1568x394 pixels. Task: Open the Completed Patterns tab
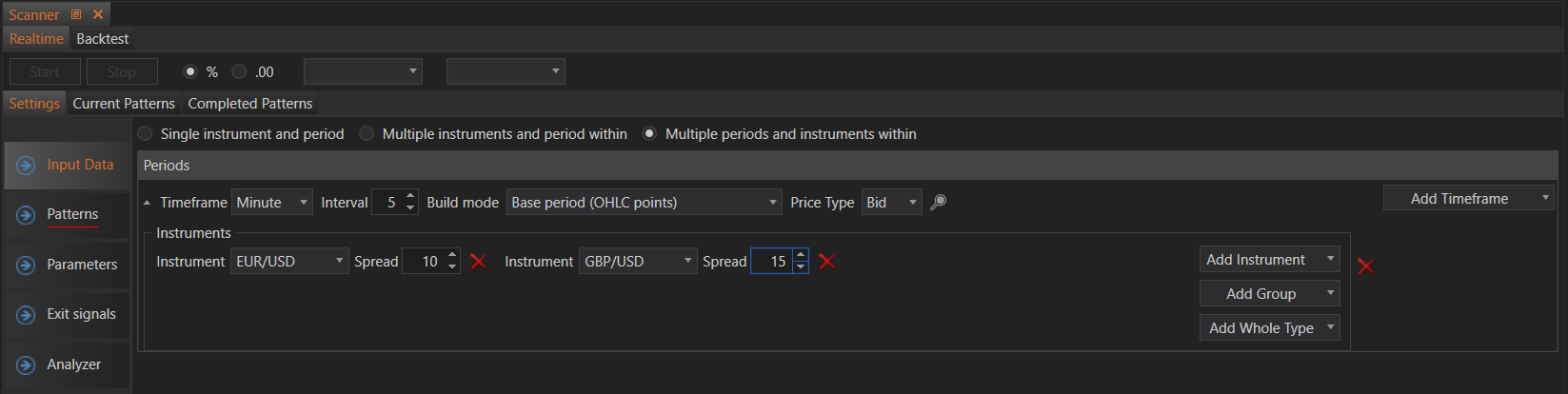pos(249,104)
